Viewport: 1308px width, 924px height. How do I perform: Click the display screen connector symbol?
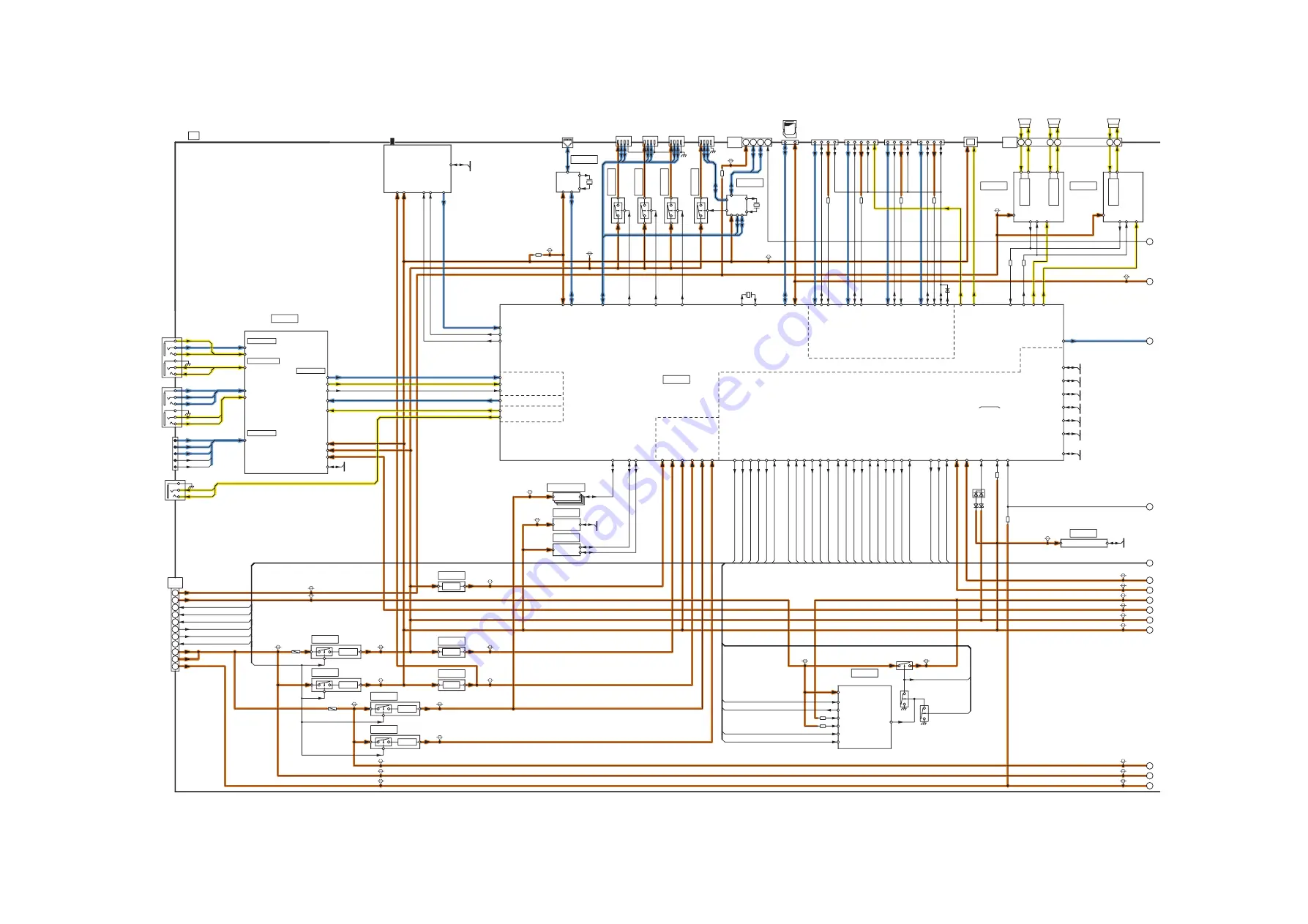pos(971,142)
